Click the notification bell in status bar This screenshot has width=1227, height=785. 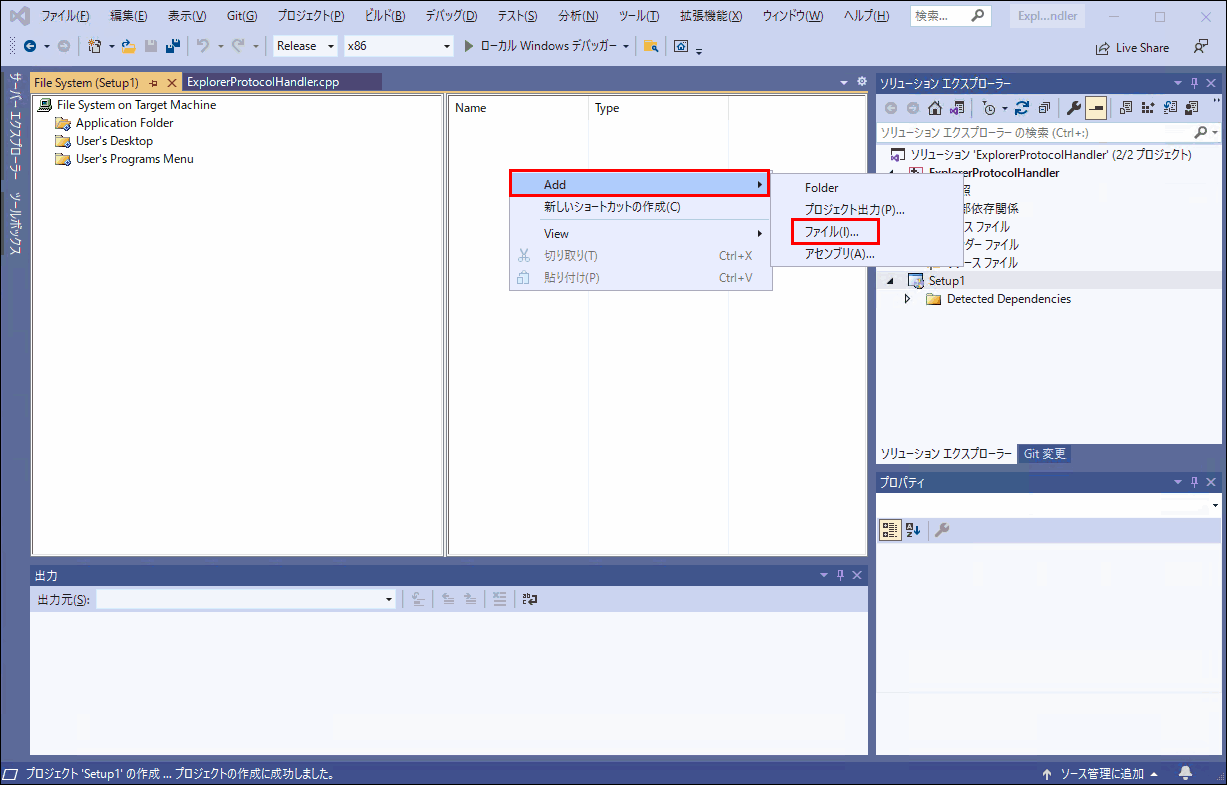(1185, 773)
